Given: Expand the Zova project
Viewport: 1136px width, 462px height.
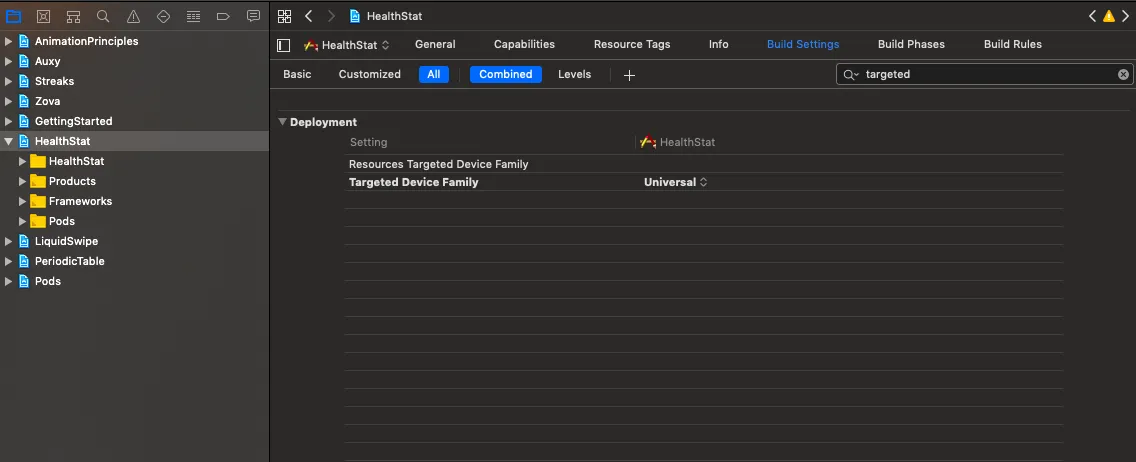Looking at the screenshot, I should click(x=9, y=101).
